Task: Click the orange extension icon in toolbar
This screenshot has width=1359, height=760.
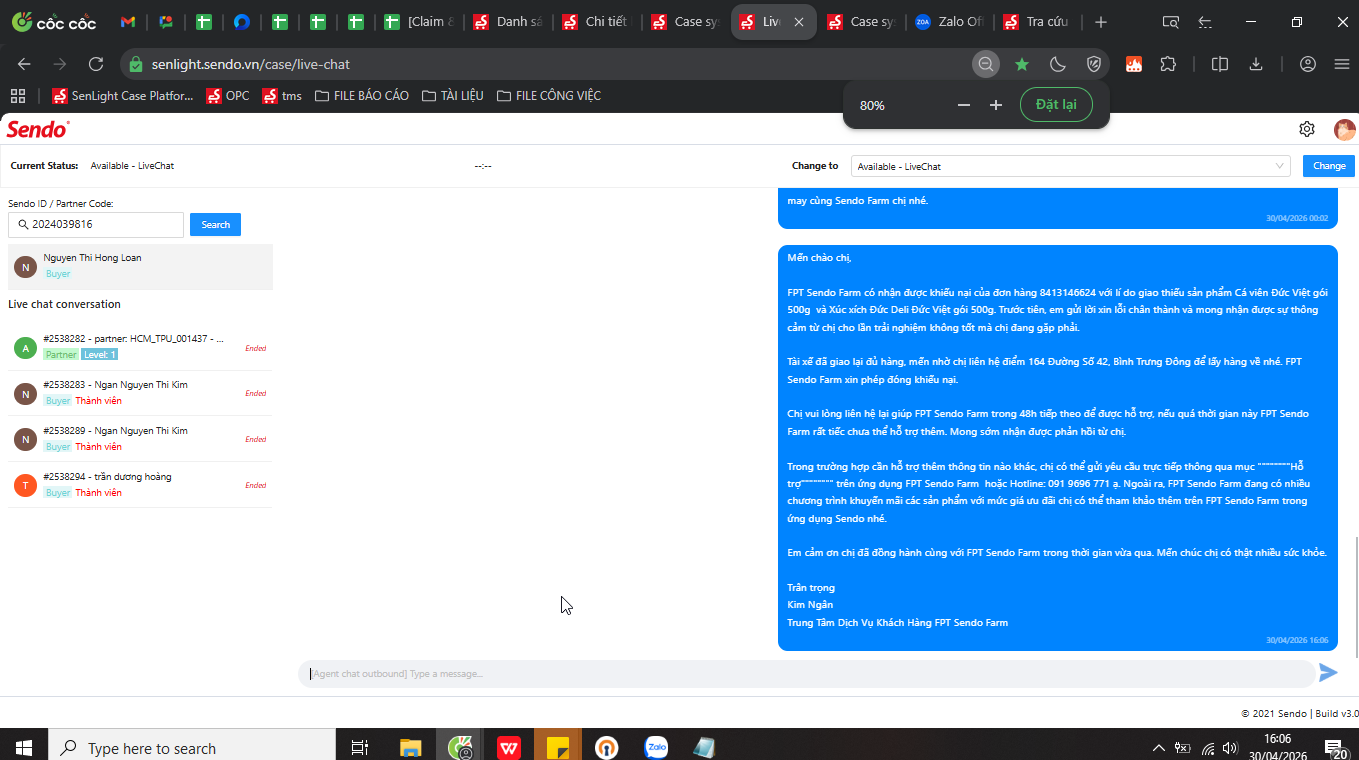Action: point(1134,64)
